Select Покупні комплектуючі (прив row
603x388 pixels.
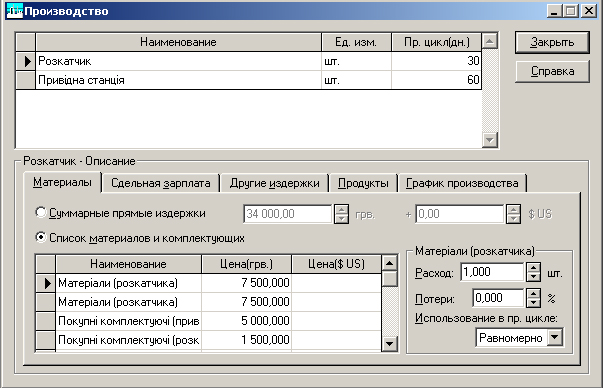click(x=208, y=321)
